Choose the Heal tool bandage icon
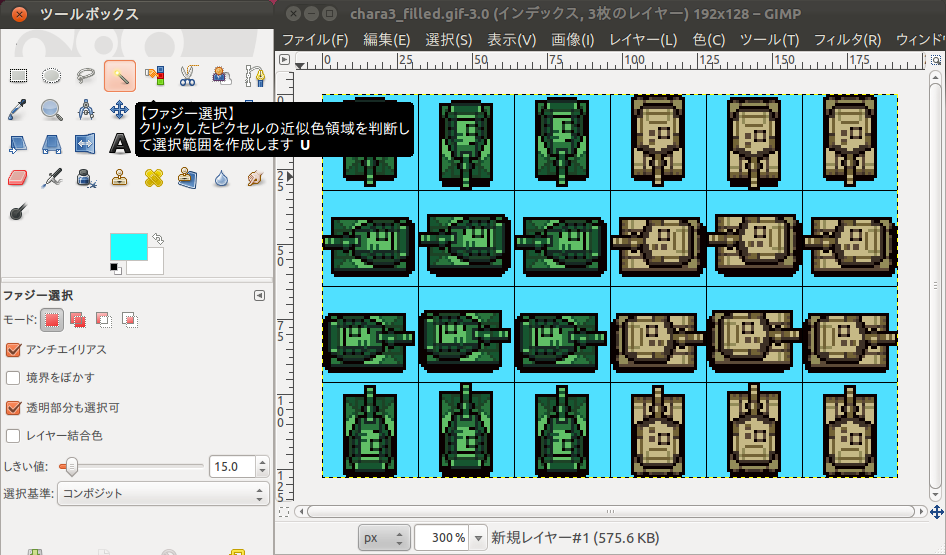This screenshot has width=946, height=555. 153,178
